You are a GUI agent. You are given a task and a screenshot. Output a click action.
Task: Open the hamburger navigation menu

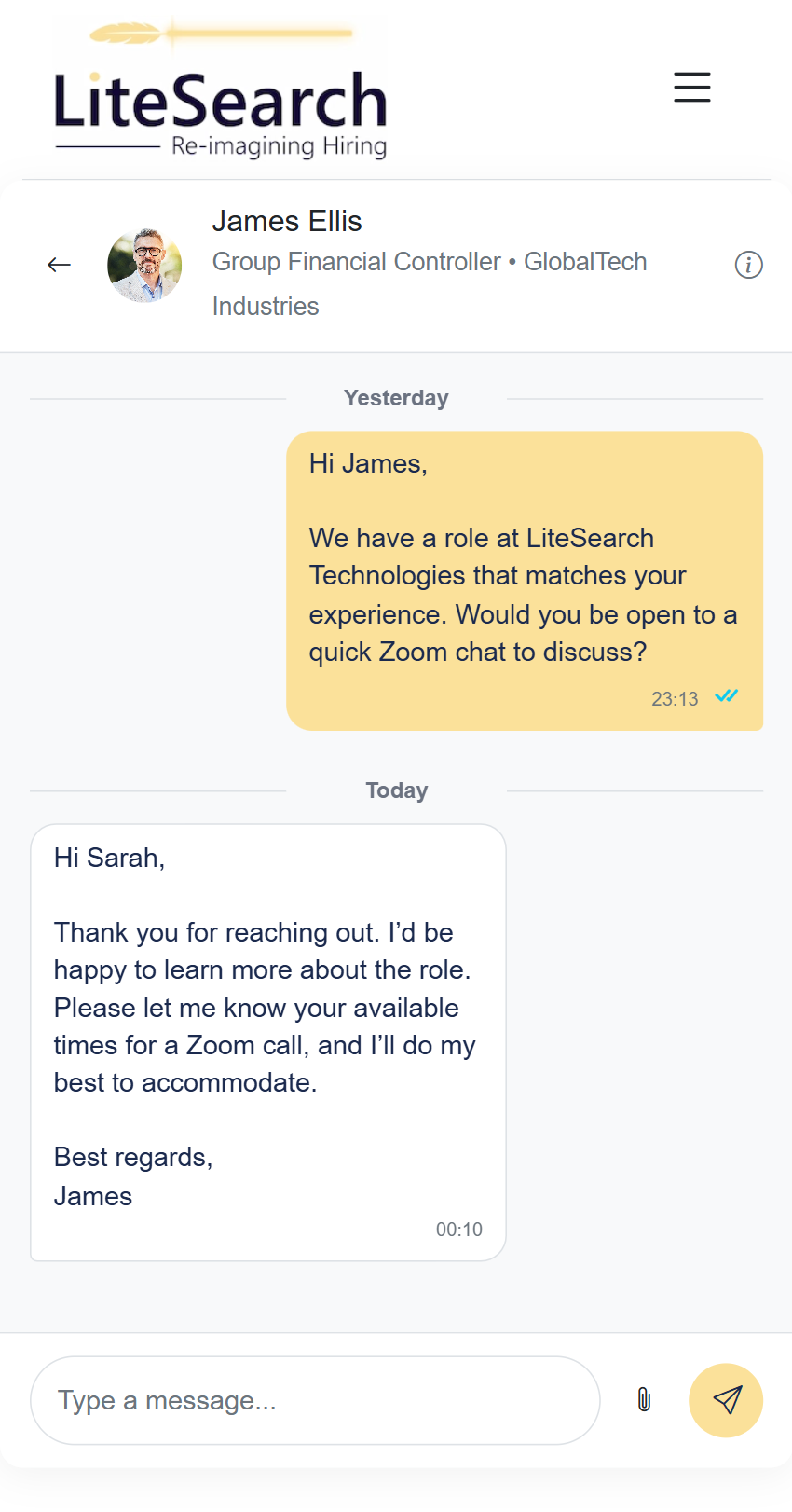pyautogui.click(x=691, y=87)
